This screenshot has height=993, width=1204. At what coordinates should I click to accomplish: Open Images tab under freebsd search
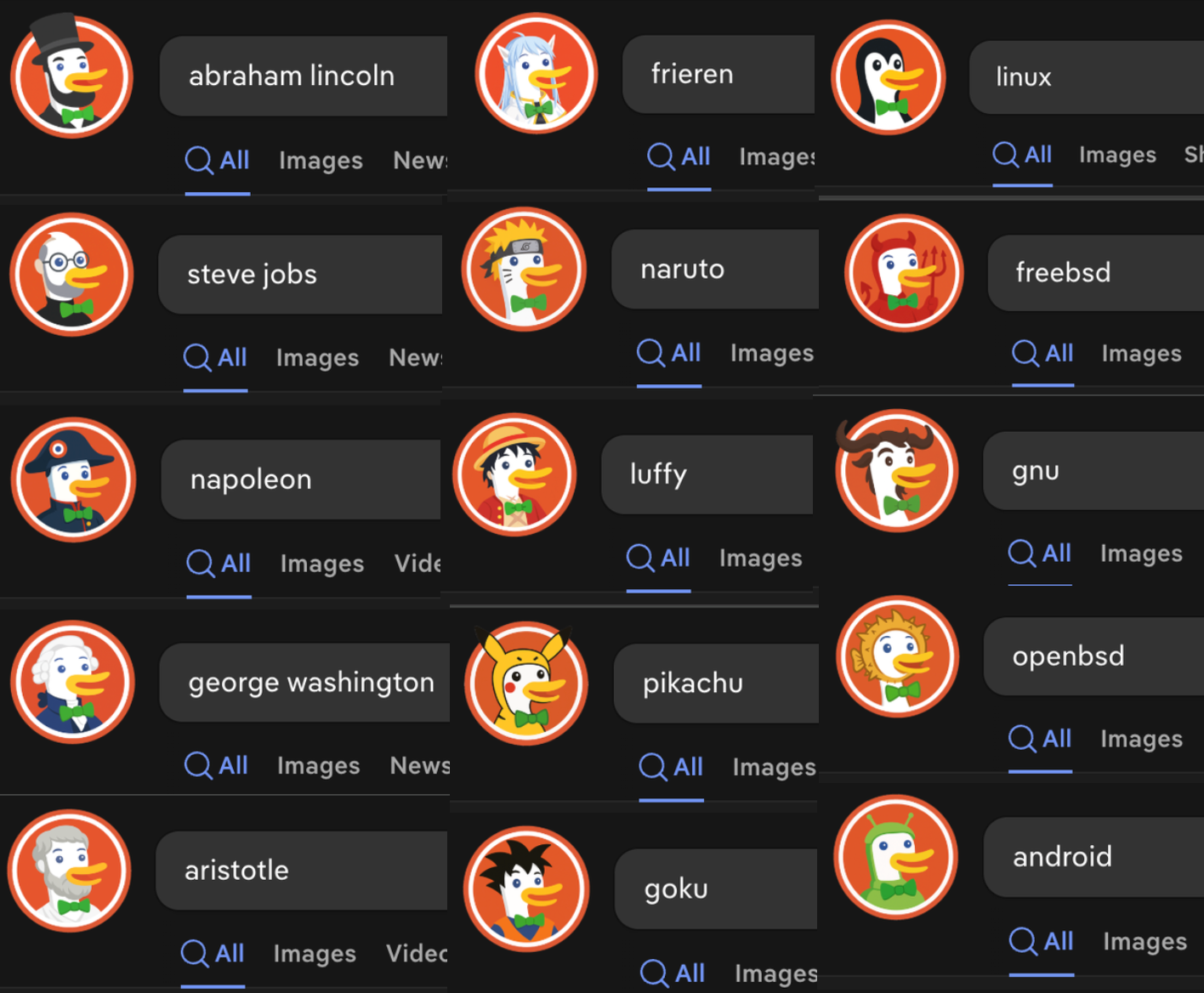tap(1141, 354)
